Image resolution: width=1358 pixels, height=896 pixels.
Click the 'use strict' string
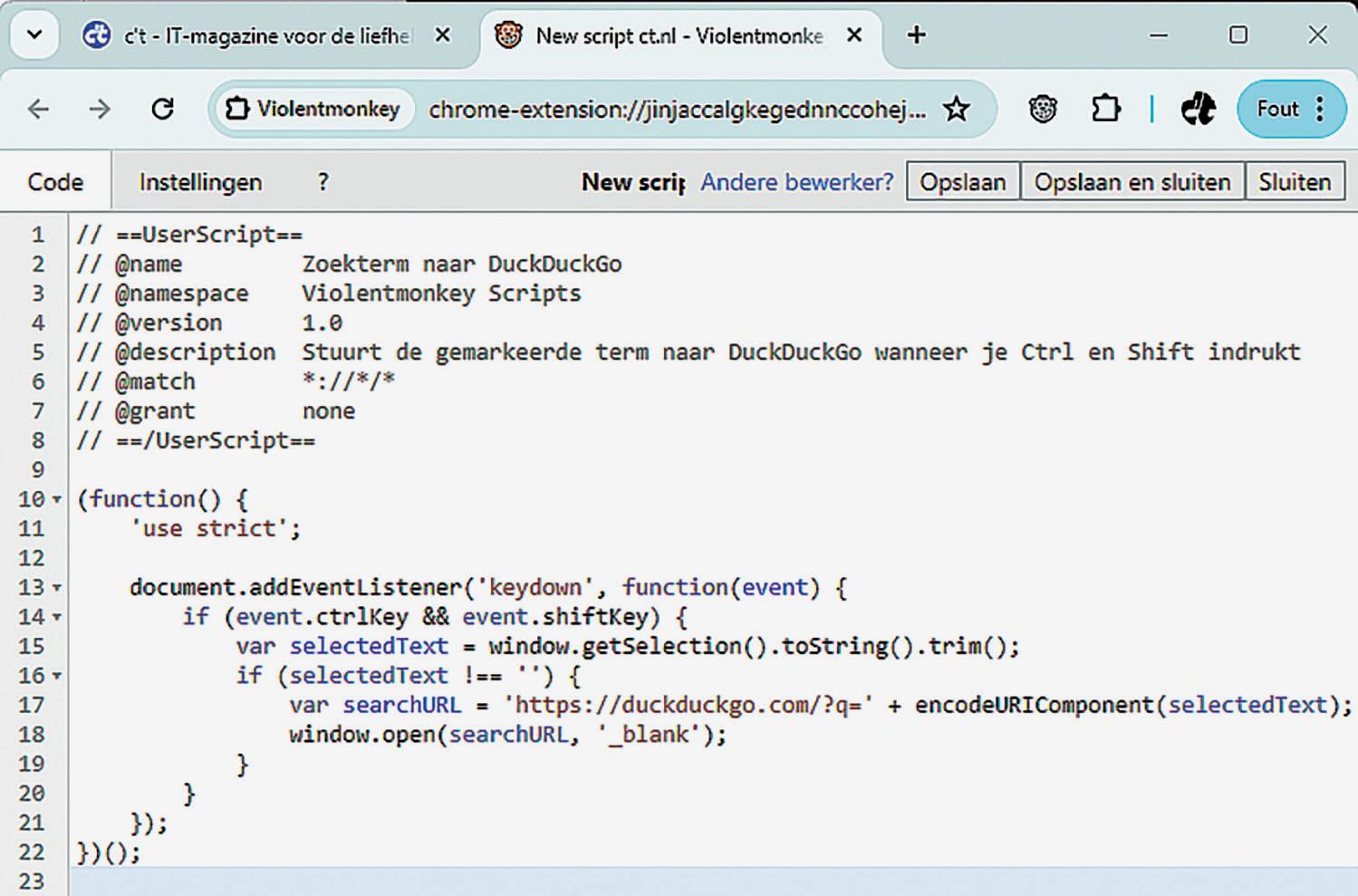(x=209, y=528)
